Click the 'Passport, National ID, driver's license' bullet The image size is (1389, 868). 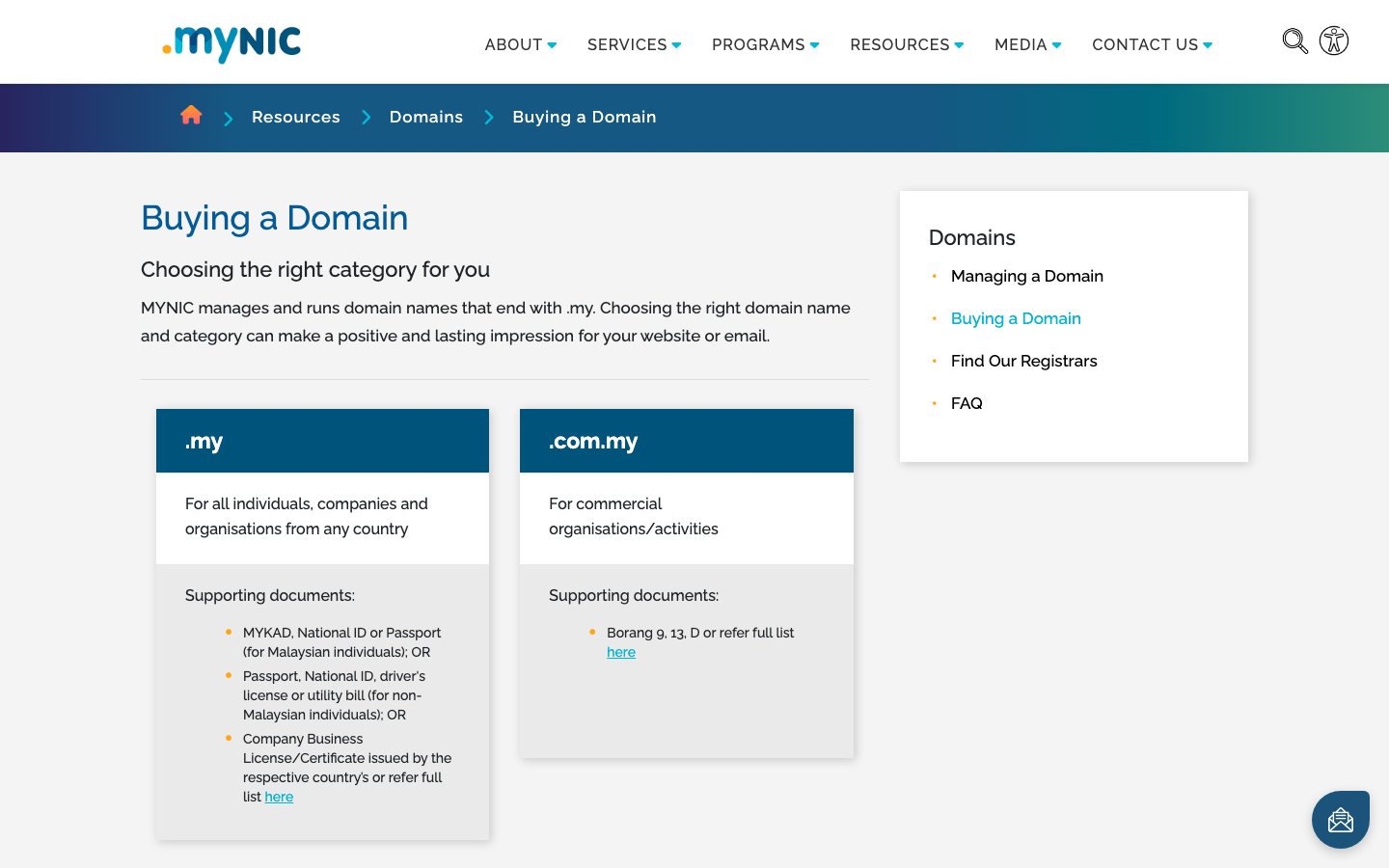tap(334, 695)
